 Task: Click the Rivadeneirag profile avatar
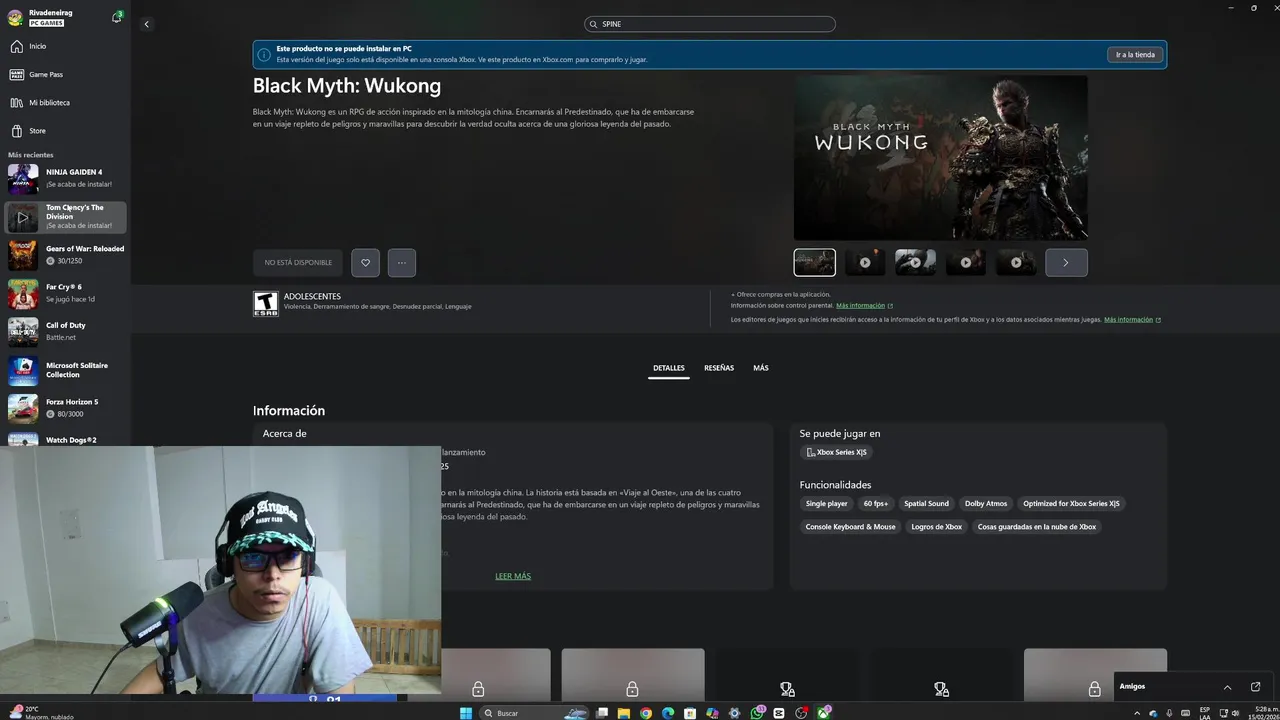point(15,17)
